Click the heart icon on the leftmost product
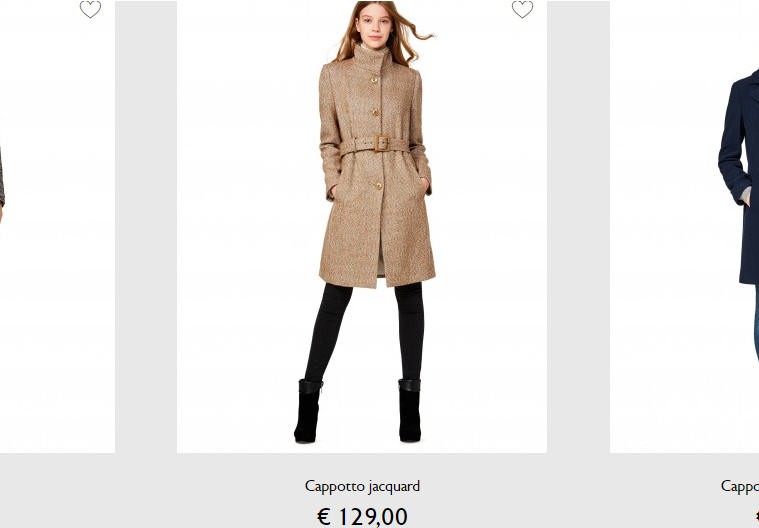This screenshot has width=759, height=528. click(91, 9)
